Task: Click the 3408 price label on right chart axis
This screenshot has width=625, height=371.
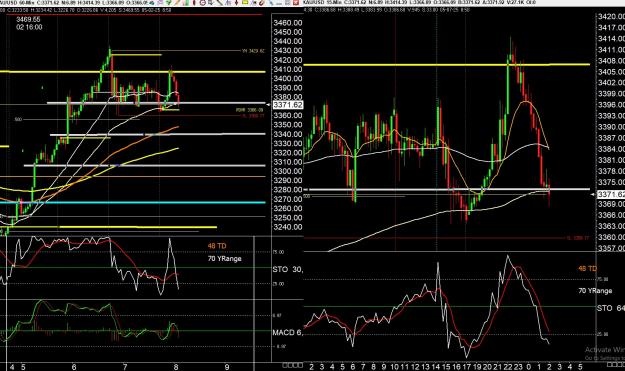Action: tap(611, 61)
